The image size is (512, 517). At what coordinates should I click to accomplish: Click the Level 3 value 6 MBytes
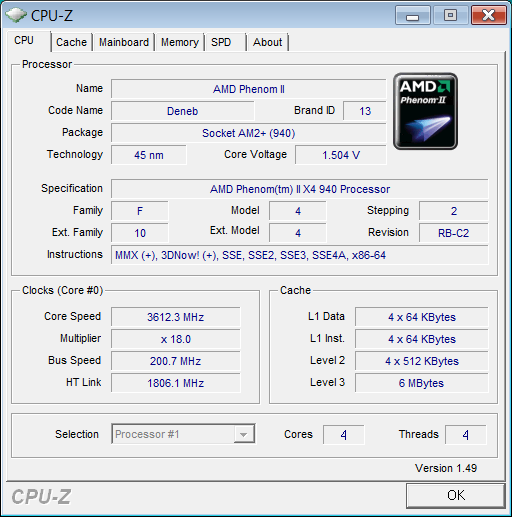click(422, 383)
